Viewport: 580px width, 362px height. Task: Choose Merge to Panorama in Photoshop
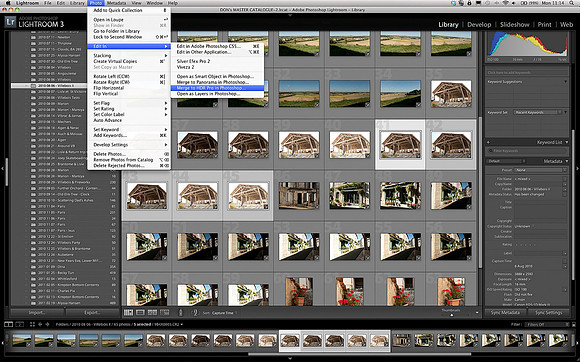click(x=218, y=82)
